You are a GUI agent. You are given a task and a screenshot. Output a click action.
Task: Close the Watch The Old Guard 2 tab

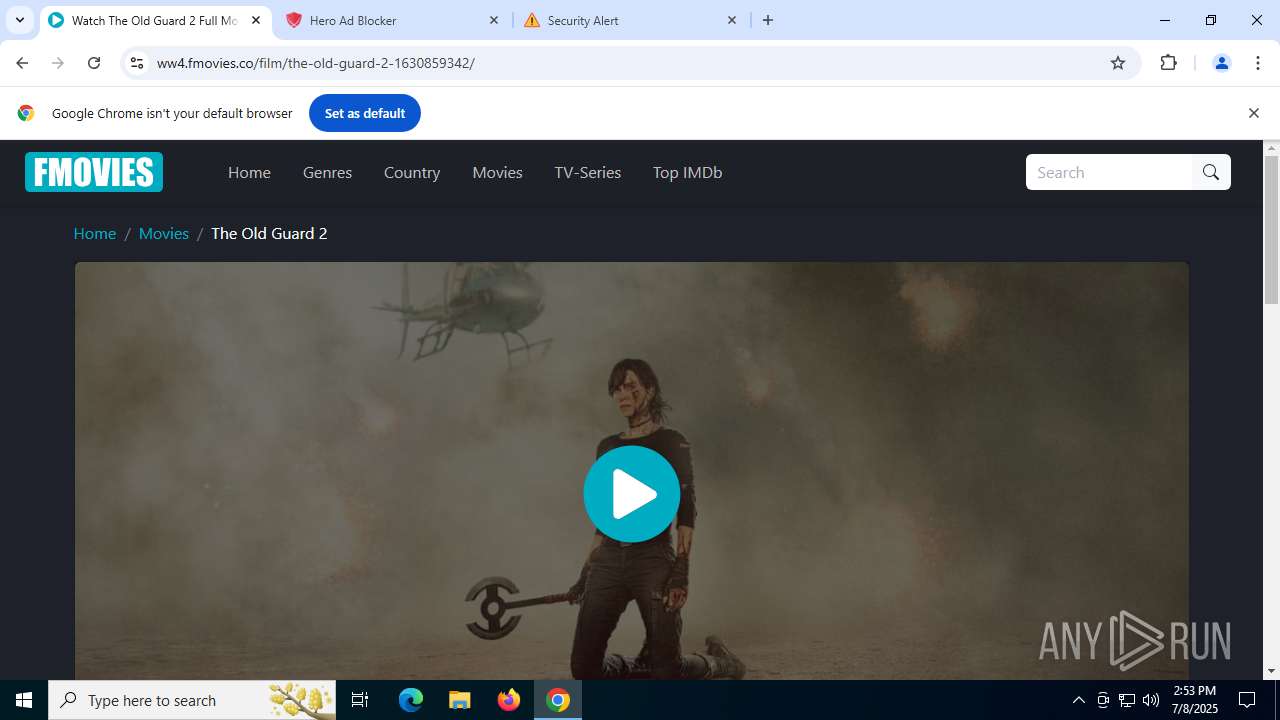(256, 20)
